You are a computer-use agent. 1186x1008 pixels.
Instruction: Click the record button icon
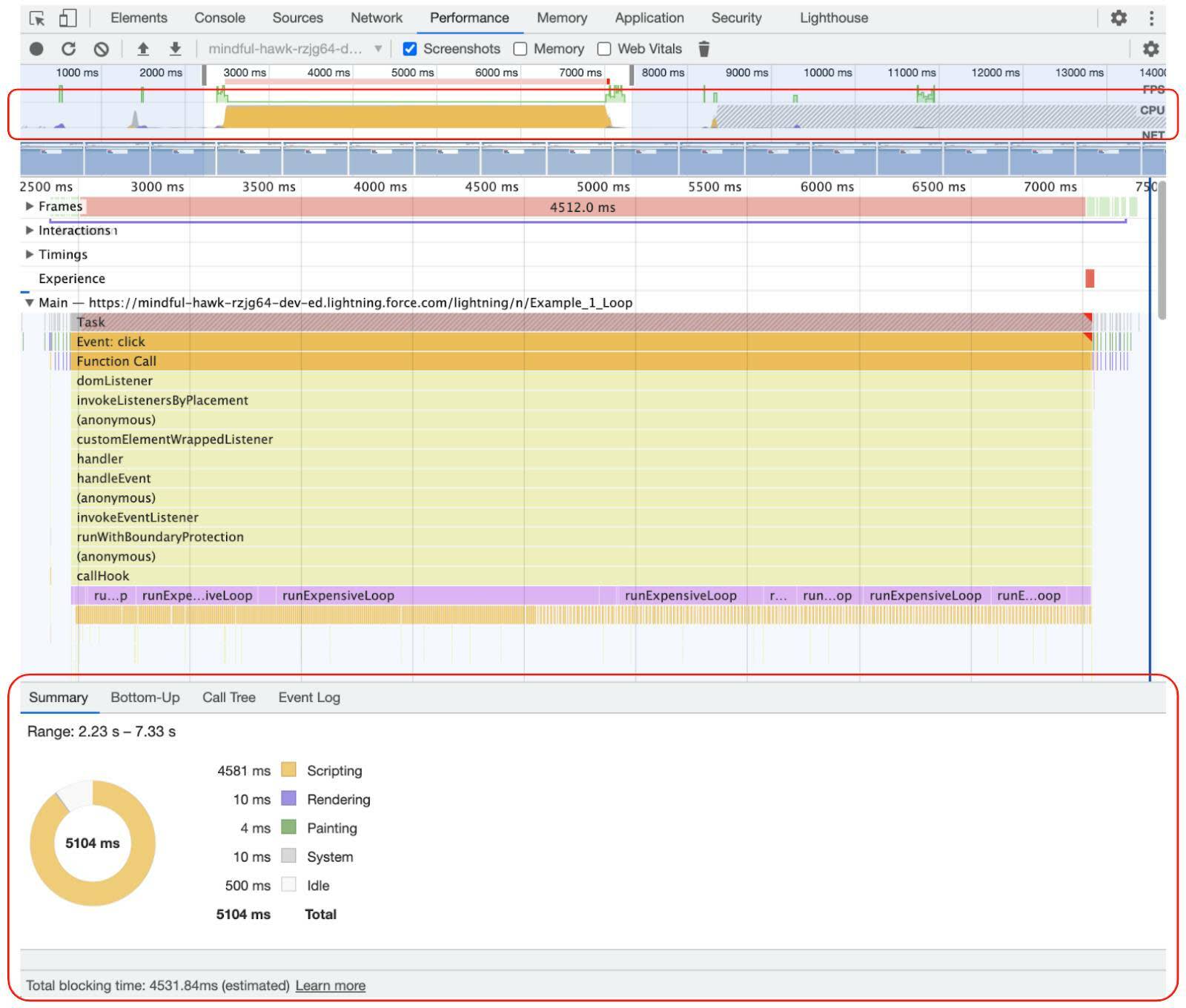tap(36, 49)
